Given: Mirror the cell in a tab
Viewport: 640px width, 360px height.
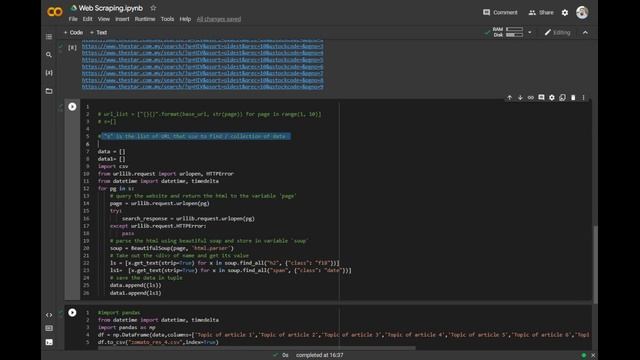Looking at the screenshot, I should pyautogui.click(x=562, y=98).
